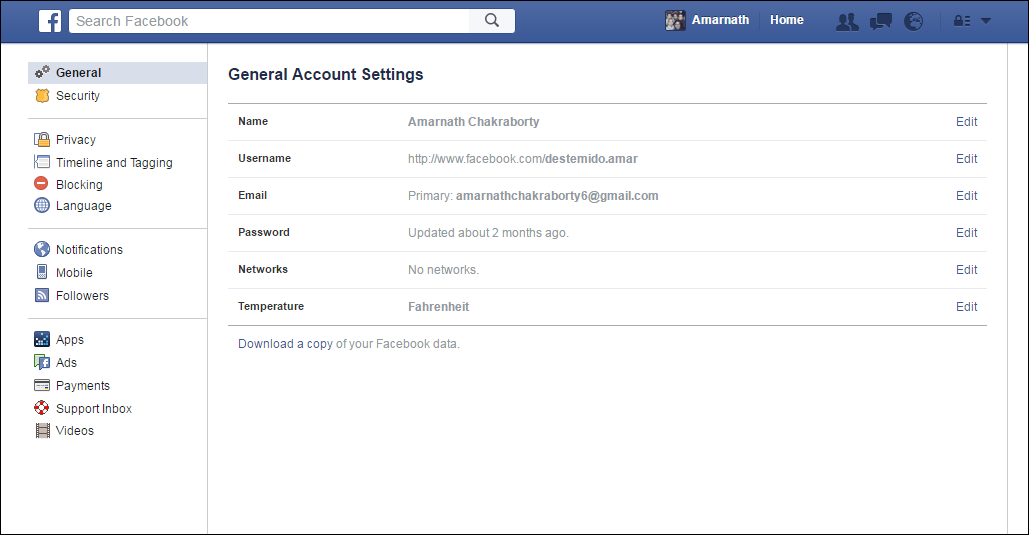
Task: Click the primary email address text
Action: [557, 196]
